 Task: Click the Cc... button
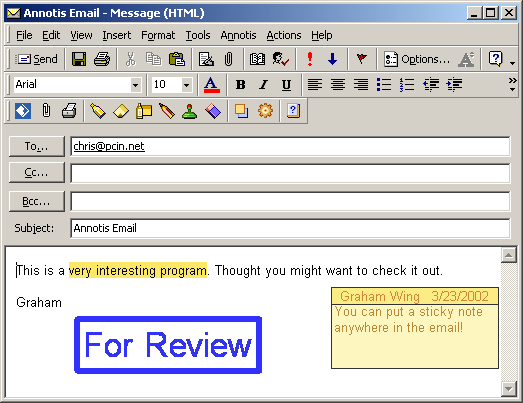click(37, 172)
